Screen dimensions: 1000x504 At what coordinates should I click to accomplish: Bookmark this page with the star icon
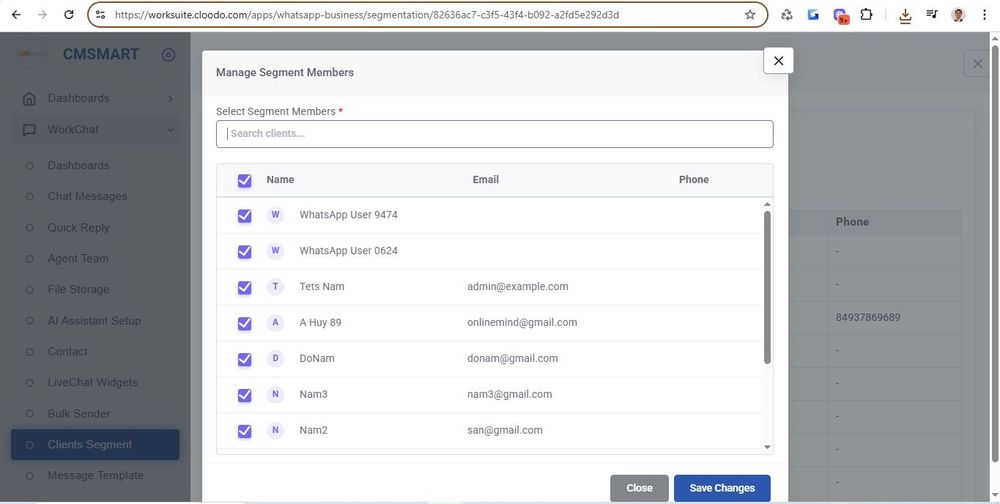pyautogui.click(x=750, y=15)
